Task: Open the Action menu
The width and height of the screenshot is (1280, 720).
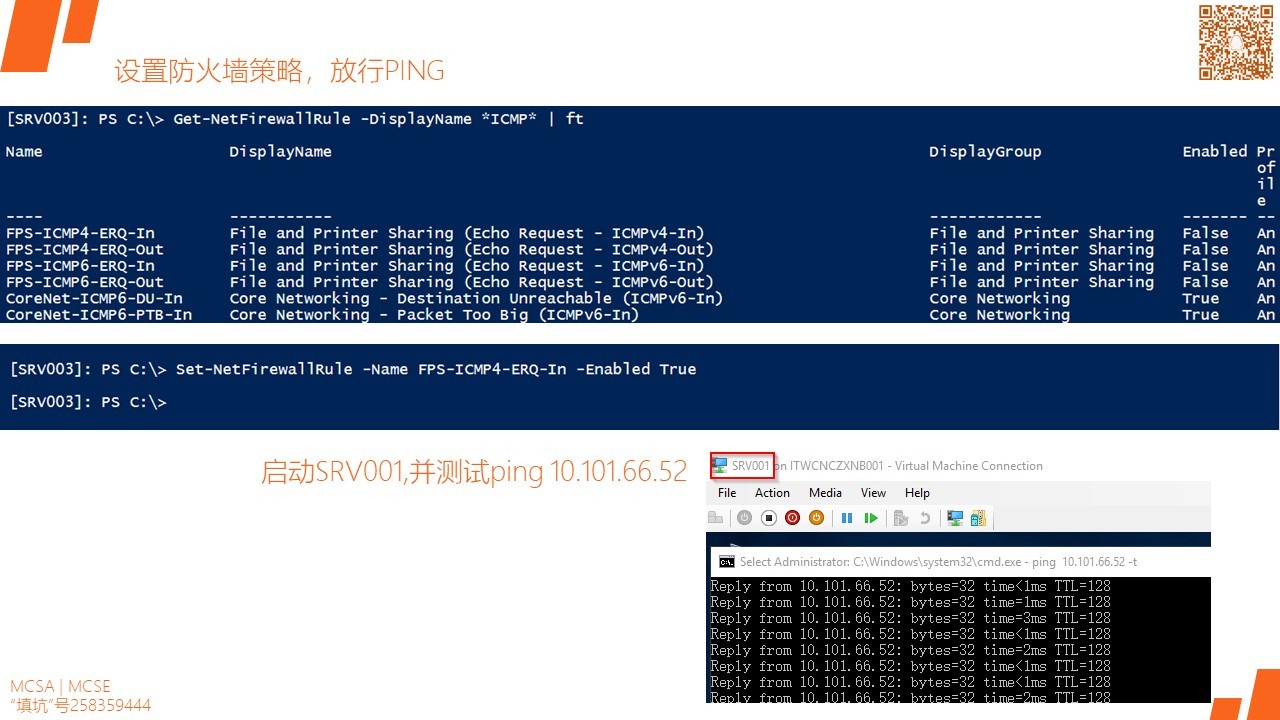Action: [x=772, y=493]
